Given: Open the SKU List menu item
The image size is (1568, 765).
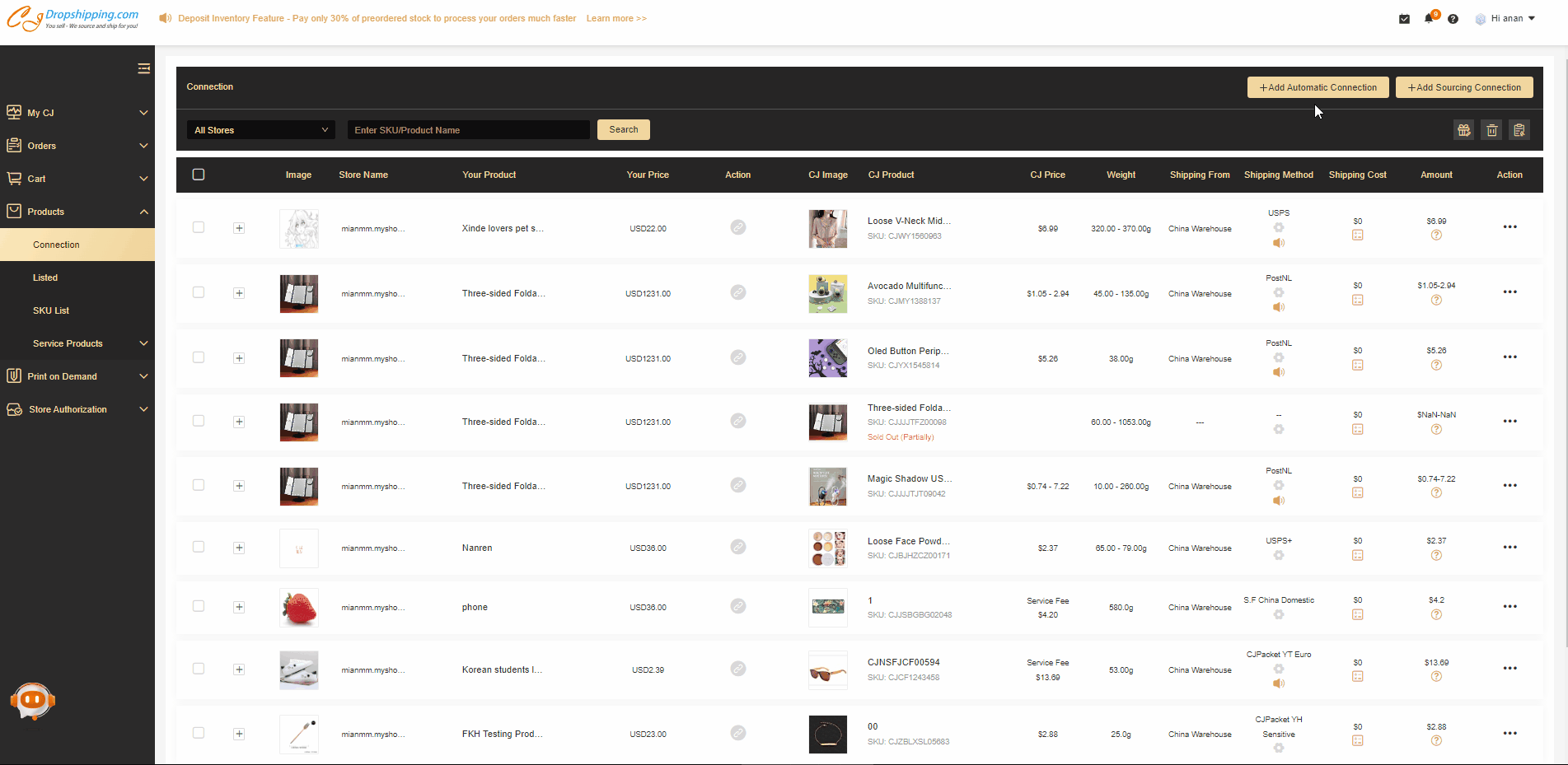Looking at the screenshot, I should click(x=51, y=310).
